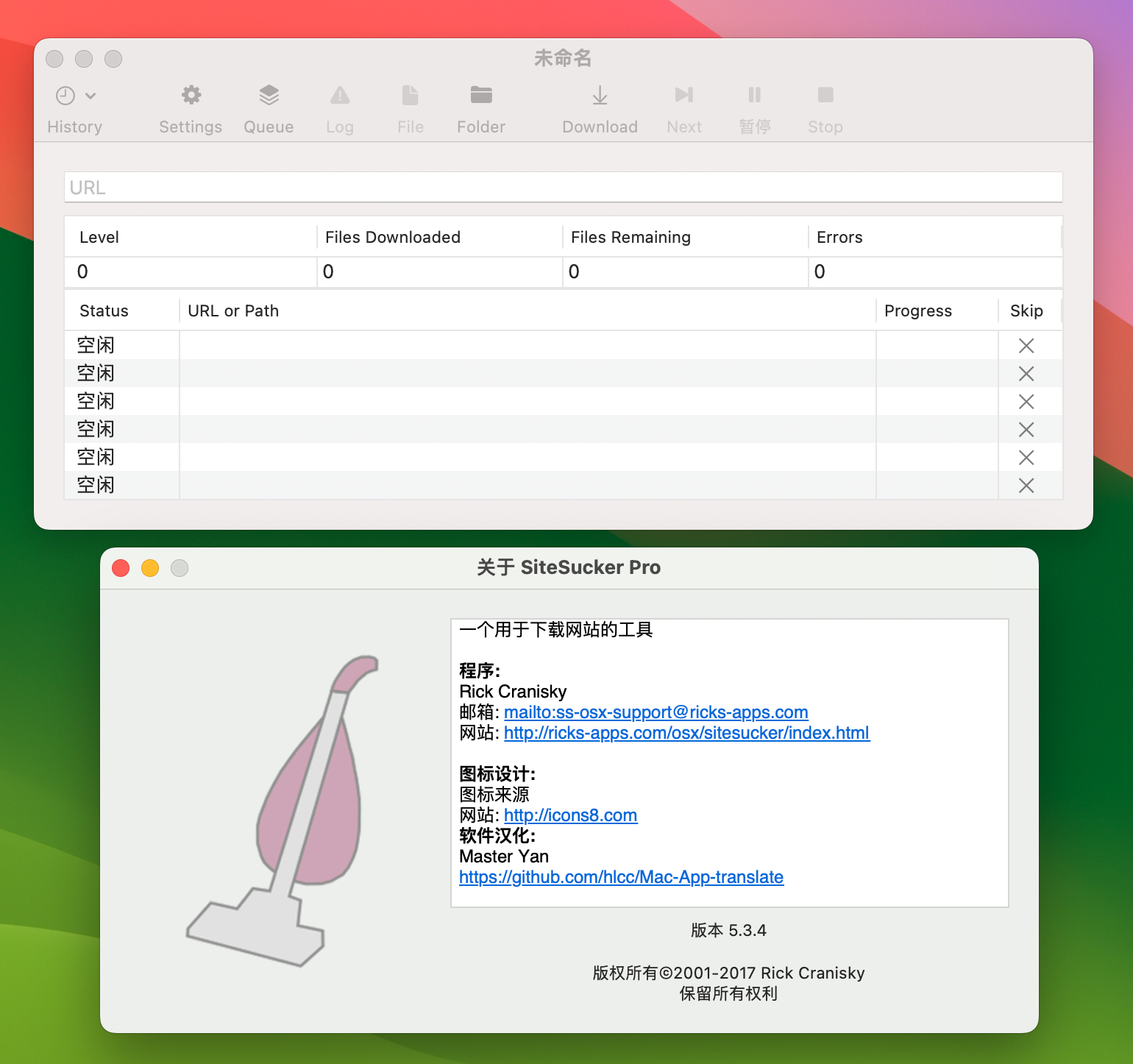Click the 图标来源 line in About text
The image size is (1133, 1064).
pyautogui.click(x=494, y=795)
